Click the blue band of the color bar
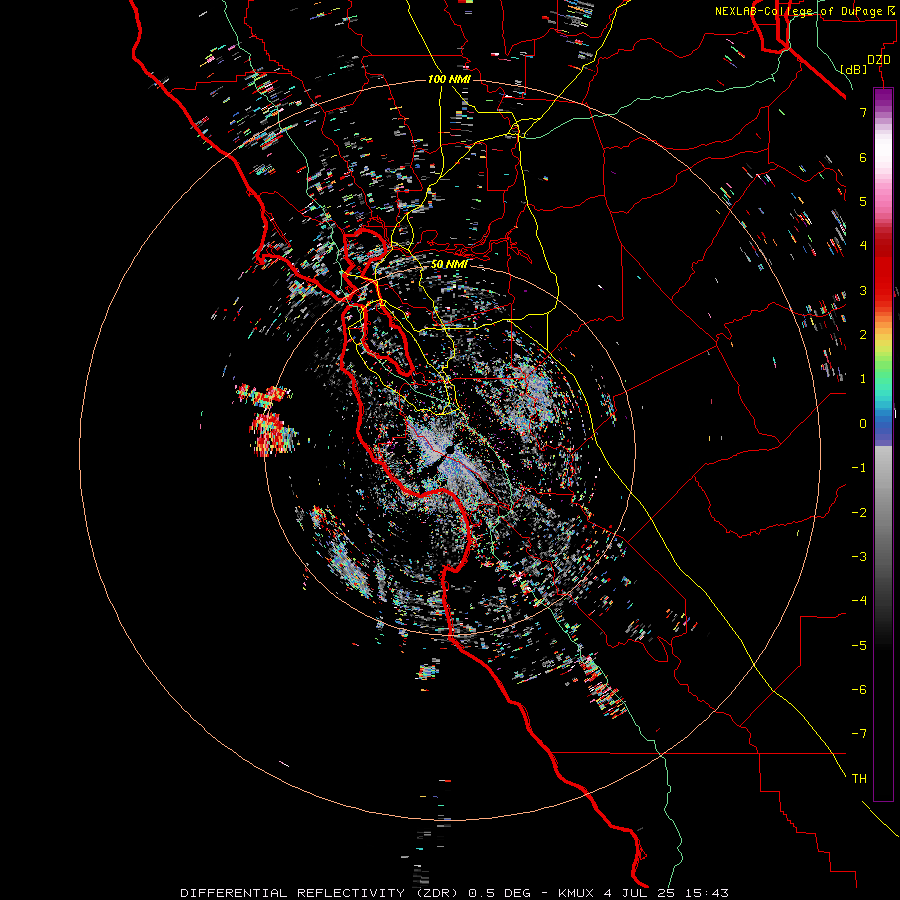900x900 pixels. tap(883, 428)
